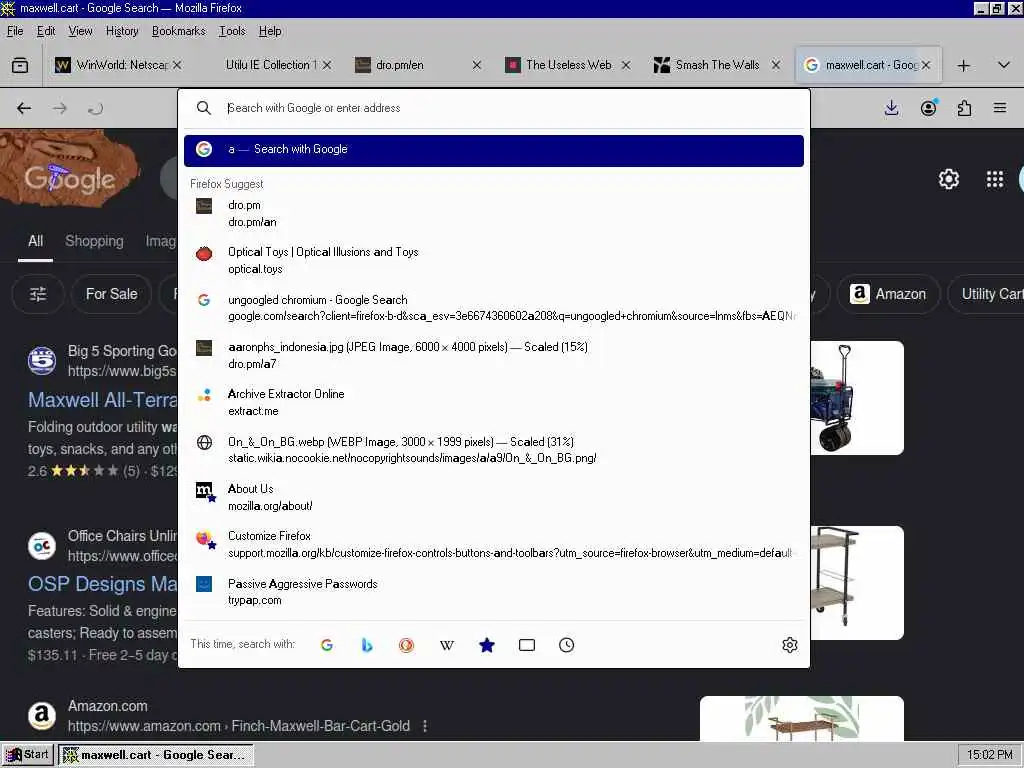Select About Us mozilla.org suggestion

494,497
